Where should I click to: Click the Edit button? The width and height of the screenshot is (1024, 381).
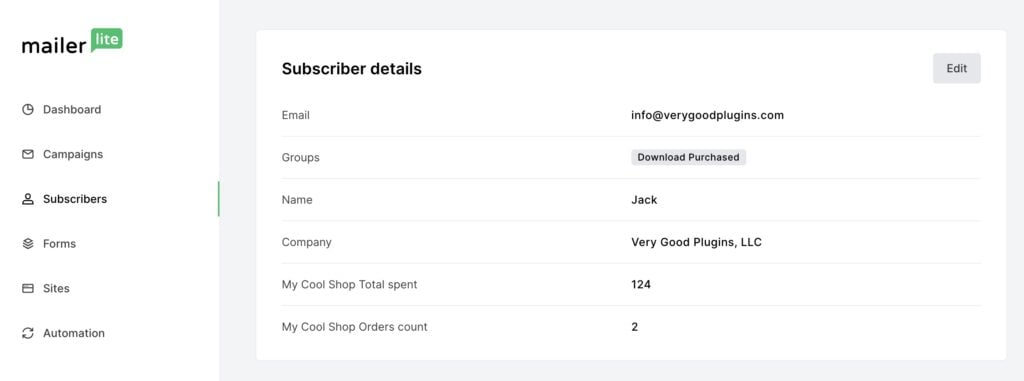tap(957, 68)
